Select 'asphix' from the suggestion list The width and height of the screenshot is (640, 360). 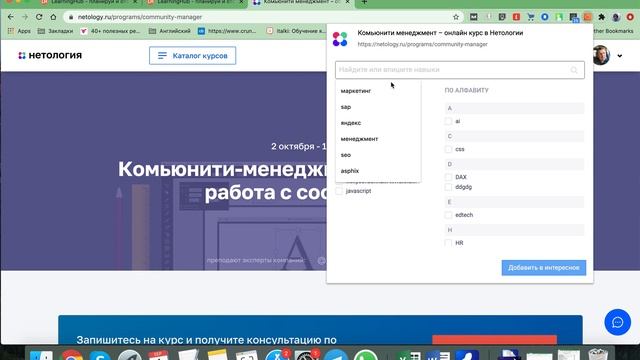[x=378, y=171]
